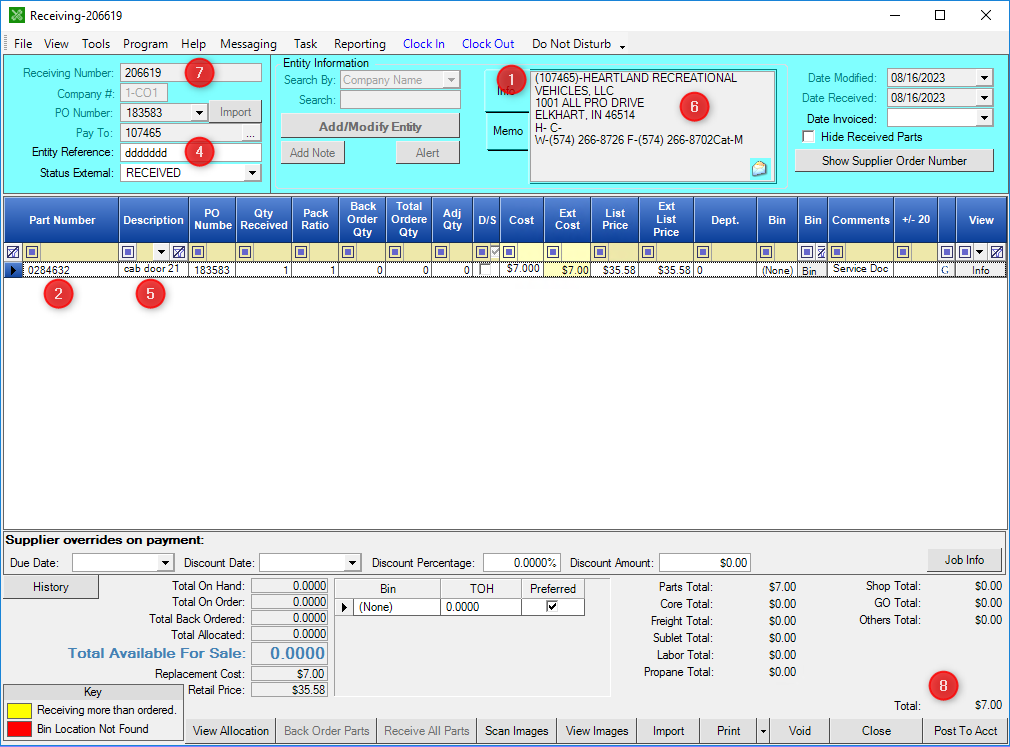Click the Void button
This screenshot has height=747, width=1010.
click(x=800, y=731)
